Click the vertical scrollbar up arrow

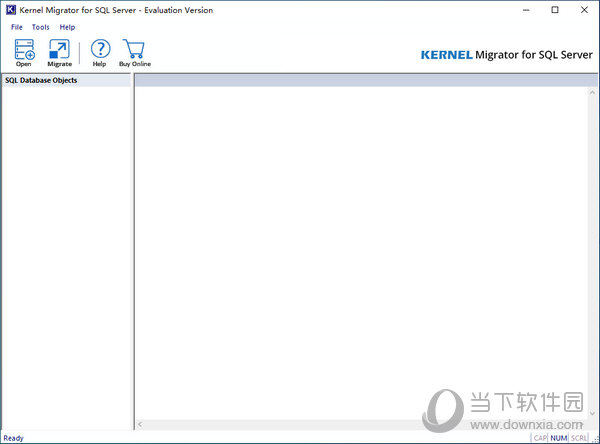pyautogui.click(x=592, y=92)
